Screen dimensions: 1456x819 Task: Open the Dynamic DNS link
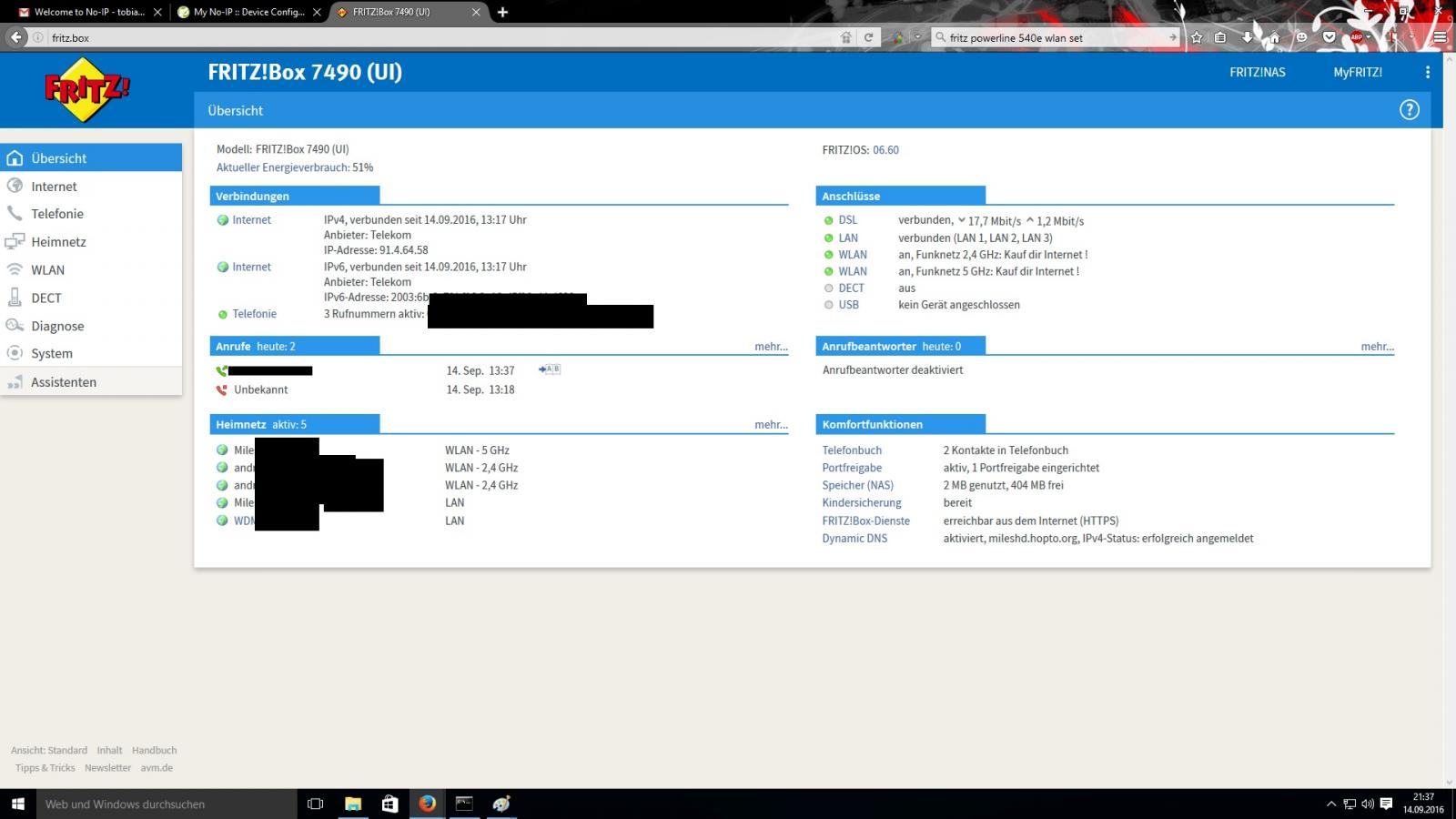pos(854,538)
